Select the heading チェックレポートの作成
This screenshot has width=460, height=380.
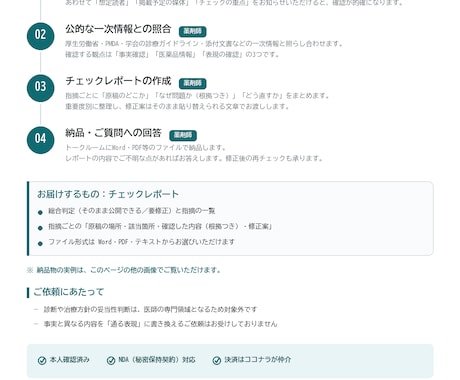[118, 81]
